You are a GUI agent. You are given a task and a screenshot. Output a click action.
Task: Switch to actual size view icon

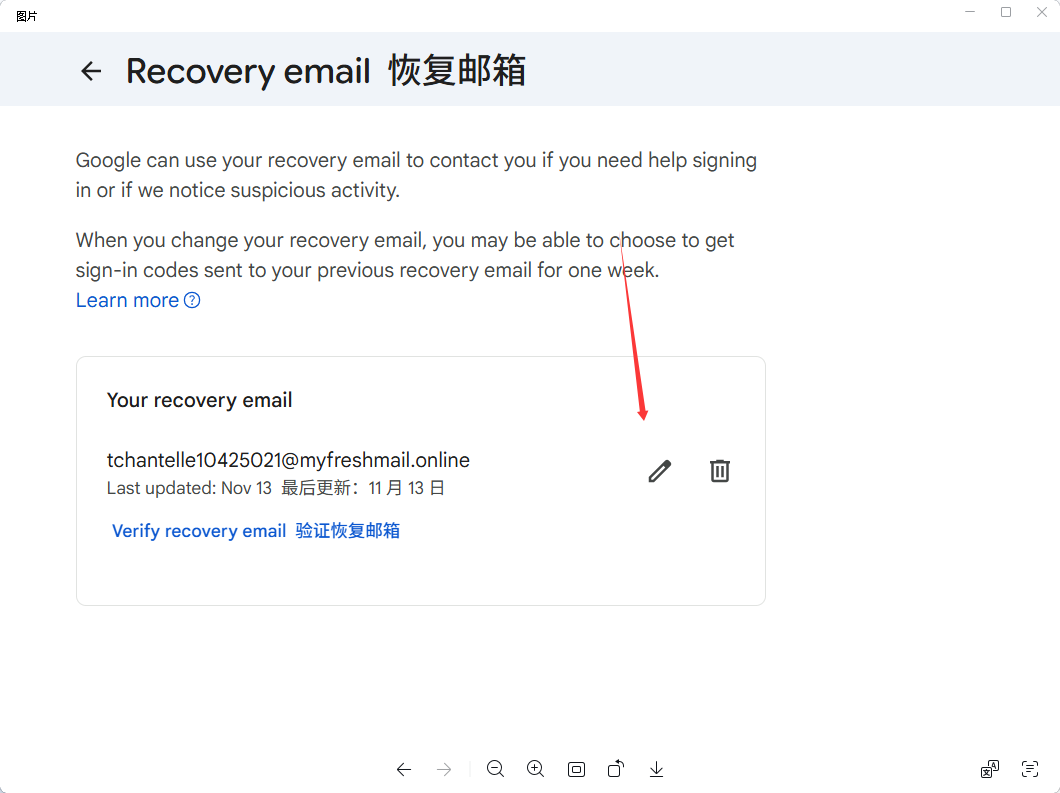coord(577,769)
